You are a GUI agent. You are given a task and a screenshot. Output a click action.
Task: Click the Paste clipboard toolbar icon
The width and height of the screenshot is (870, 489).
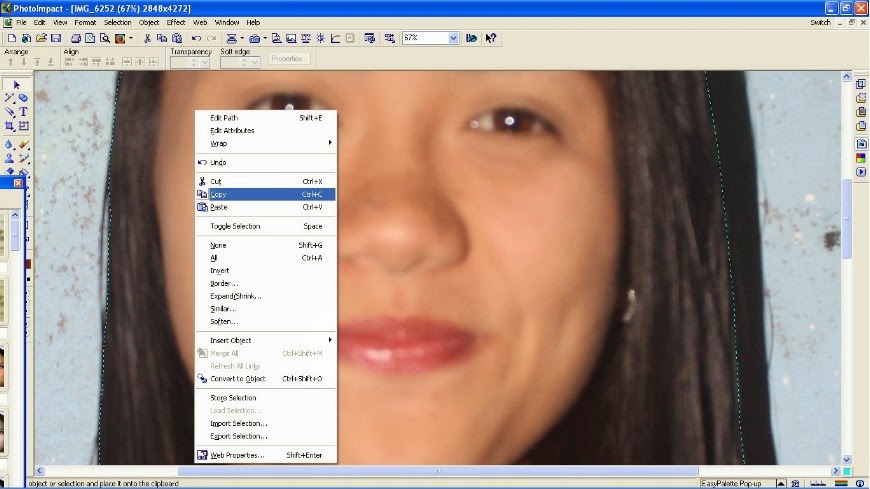click(177, 38)
